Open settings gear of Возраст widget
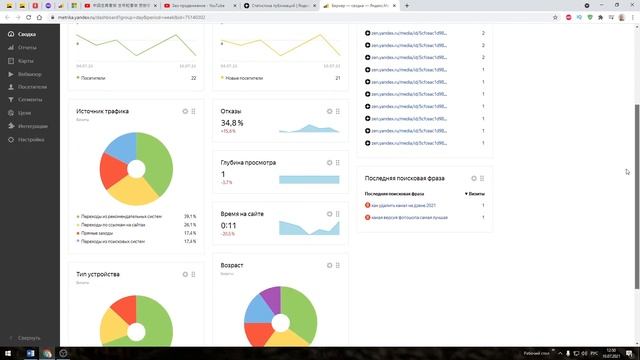 point(329,265)
